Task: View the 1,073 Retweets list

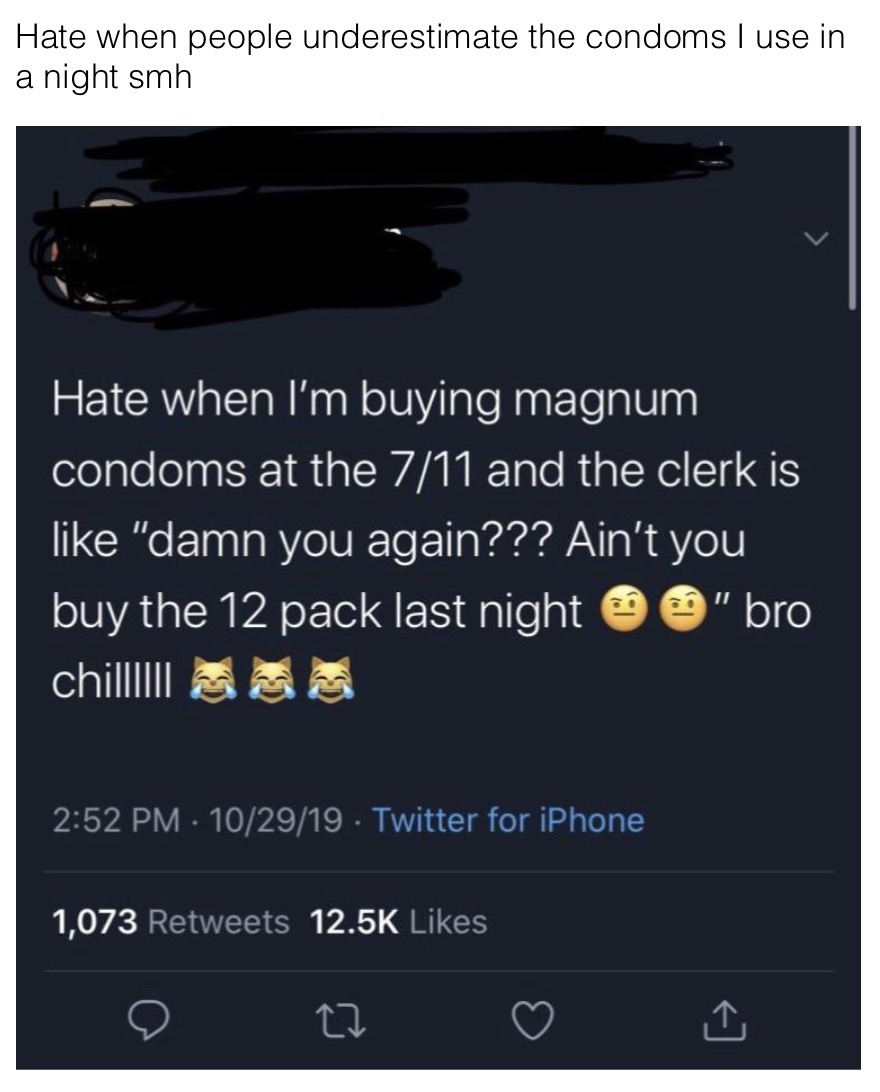Action: (171, 921)
